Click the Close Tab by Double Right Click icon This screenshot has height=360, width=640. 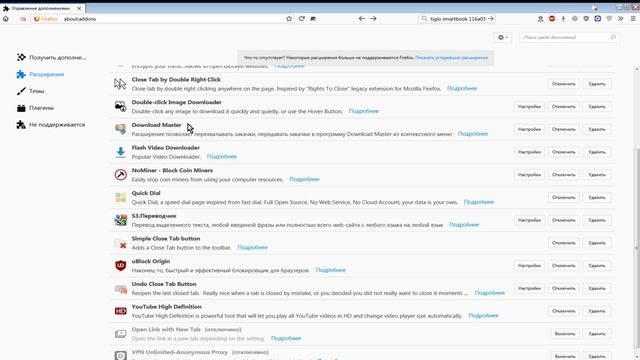120,84
